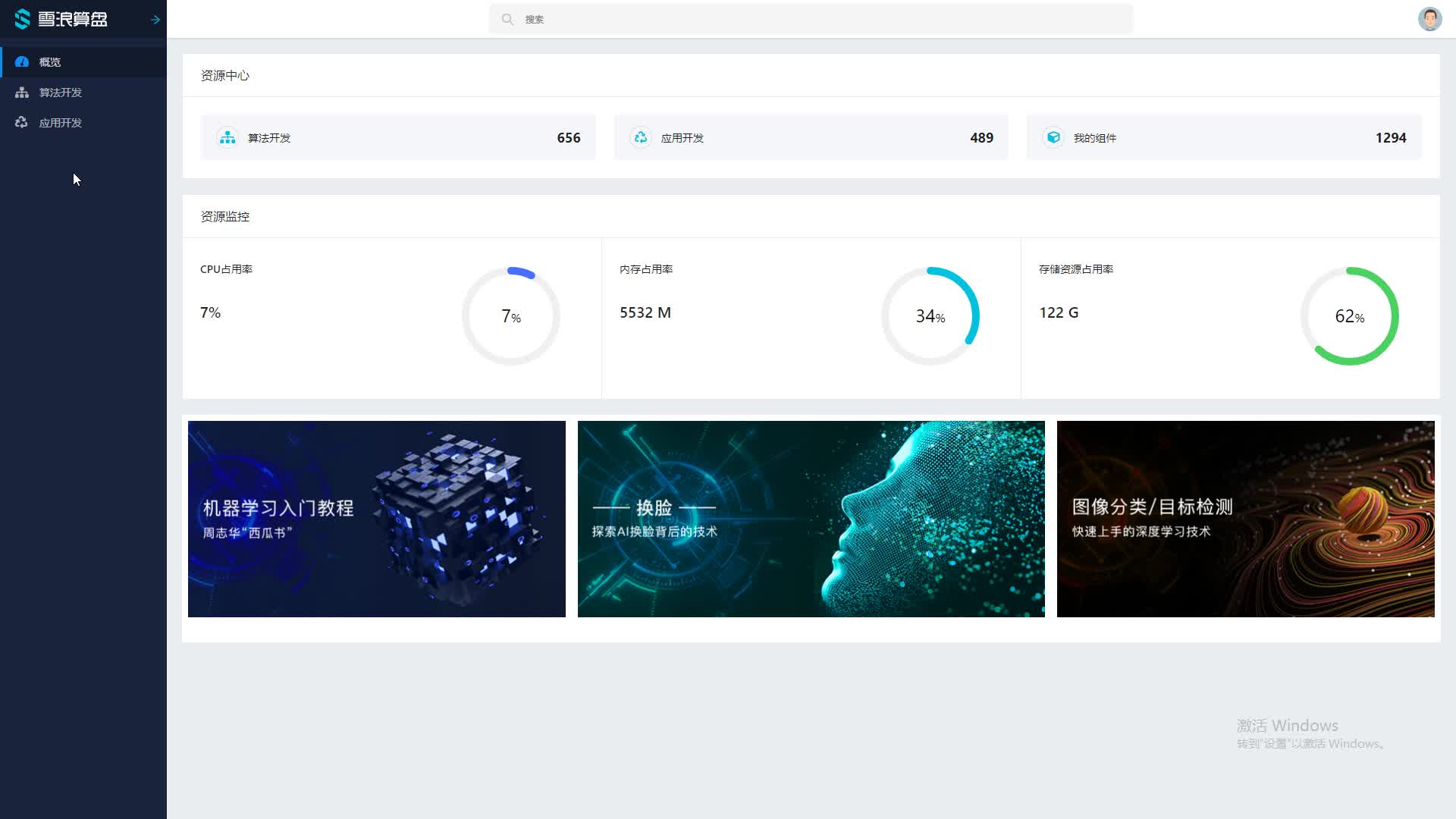Open the 我的组件 card showing 1294
This screenshot has height=819, width=1456.
1223,137
